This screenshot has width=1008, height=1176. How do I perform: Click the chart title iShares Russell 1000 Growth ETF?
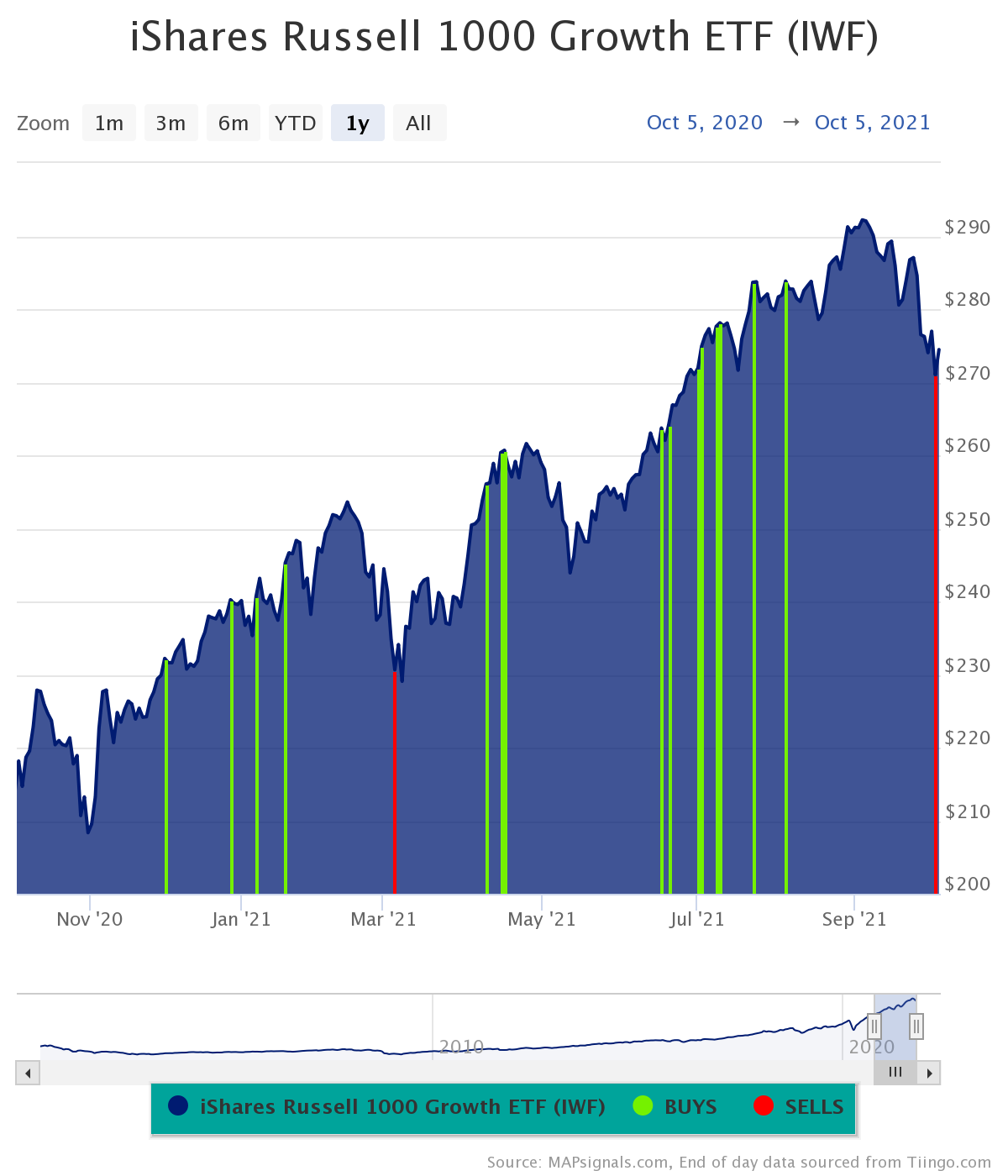[504, 37]
